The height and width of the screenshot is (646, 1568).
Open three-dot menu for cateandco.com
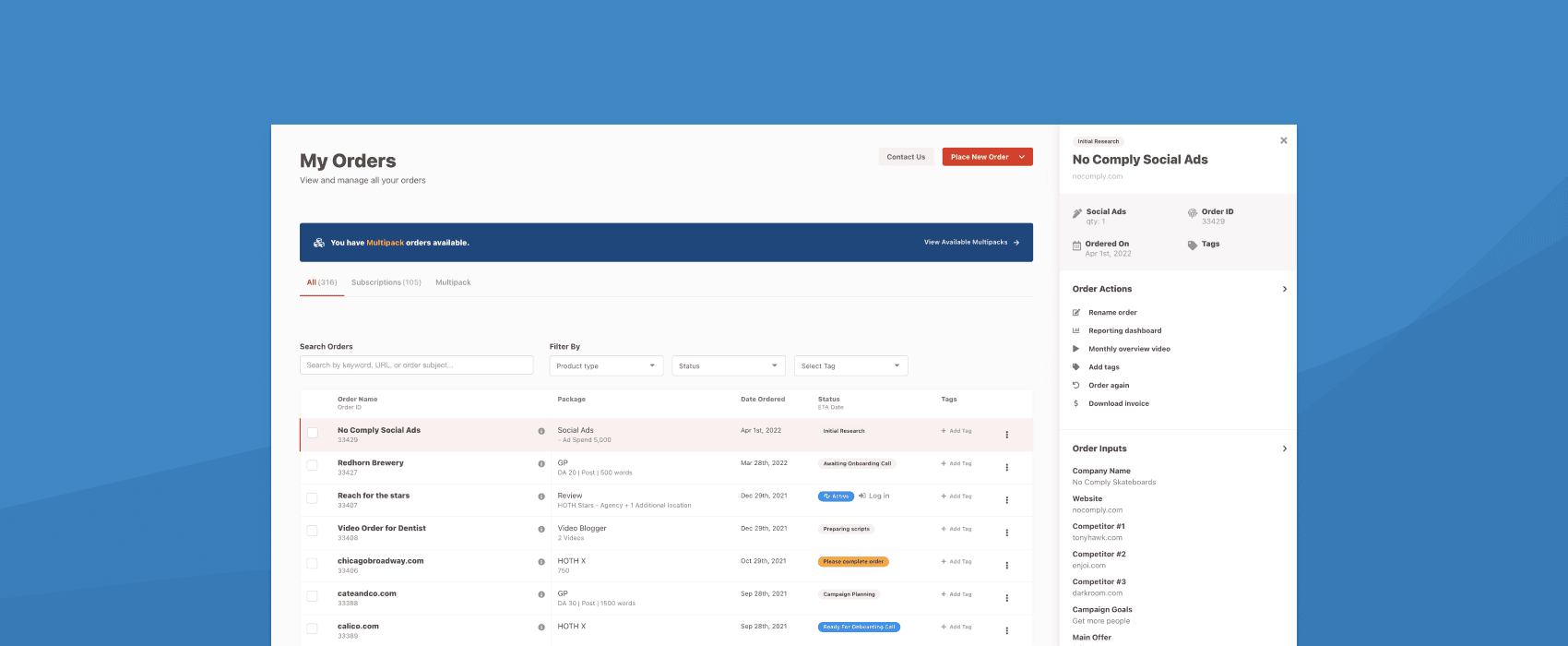tap(1006, 598)
